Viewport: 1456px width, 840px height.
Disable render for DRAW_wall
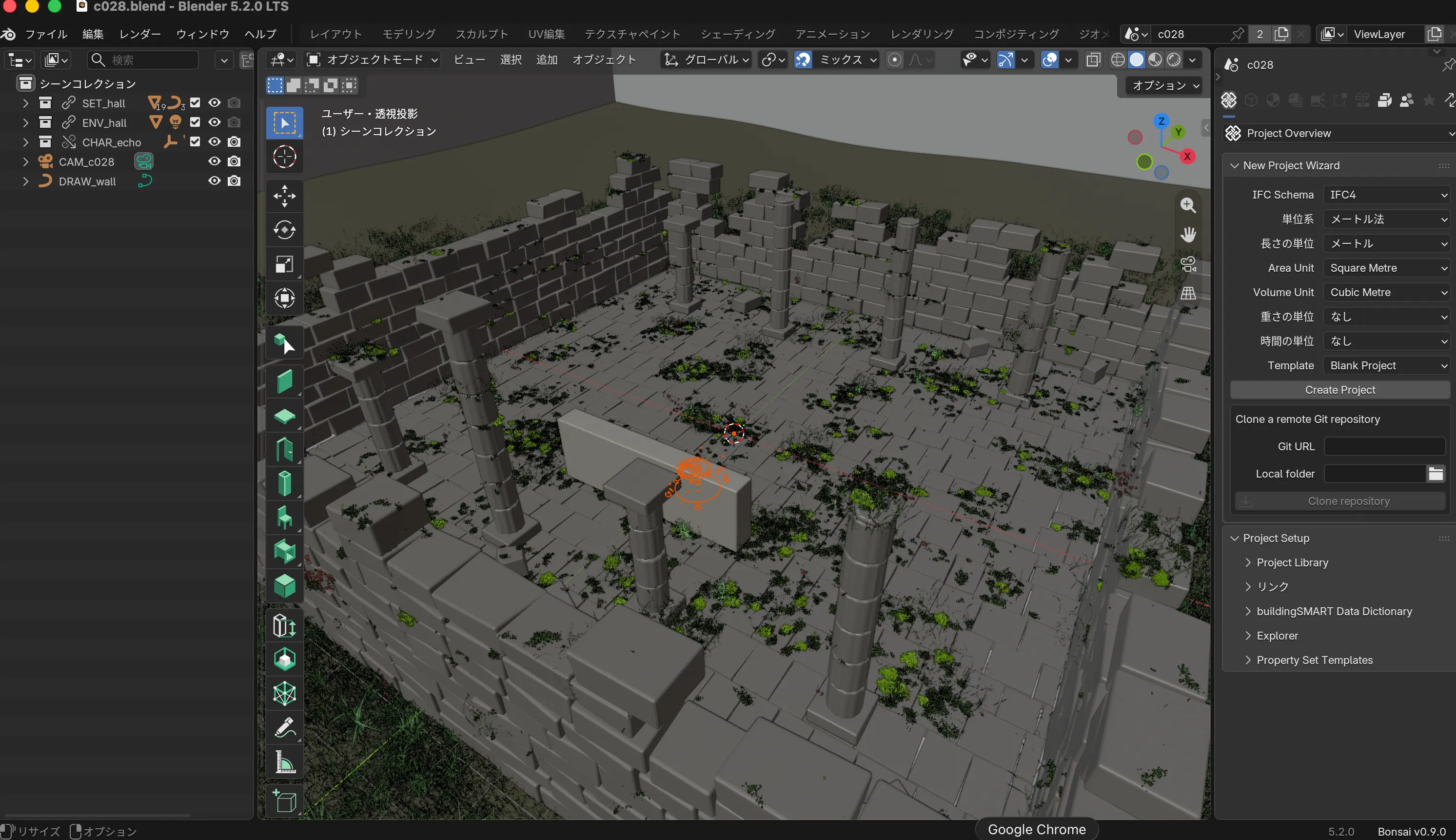coord(234,181)
